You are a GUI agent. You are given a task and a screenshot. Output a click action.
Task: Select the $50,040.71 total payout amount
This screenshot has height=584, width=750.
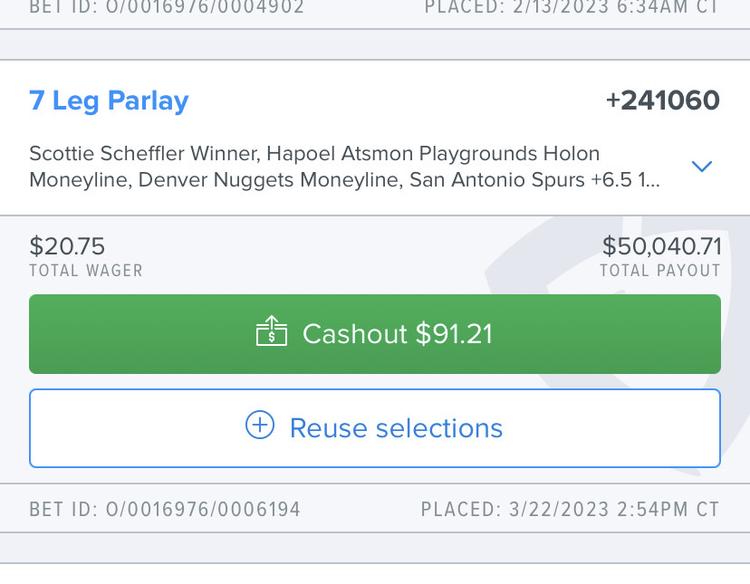click(662, 246)
